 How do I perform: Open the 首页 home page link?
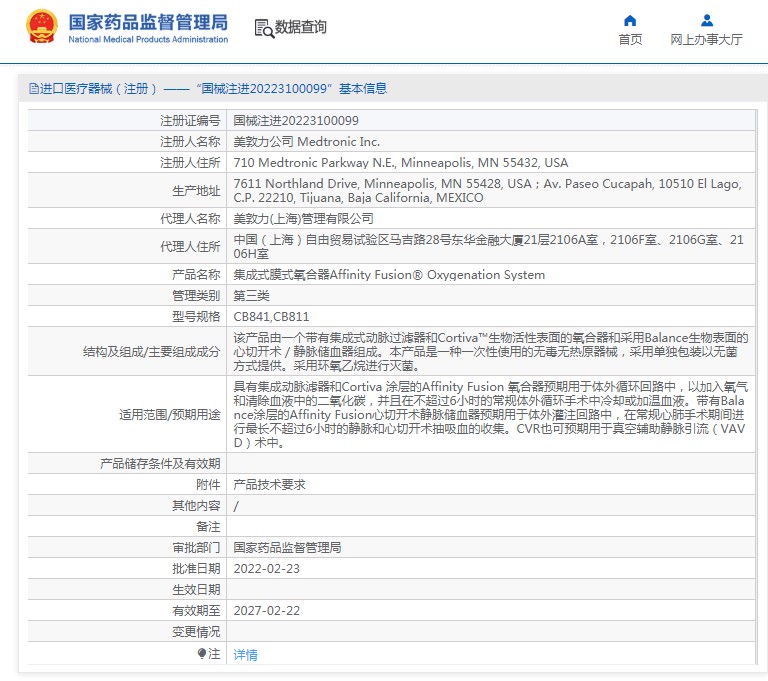pos(630,40)
